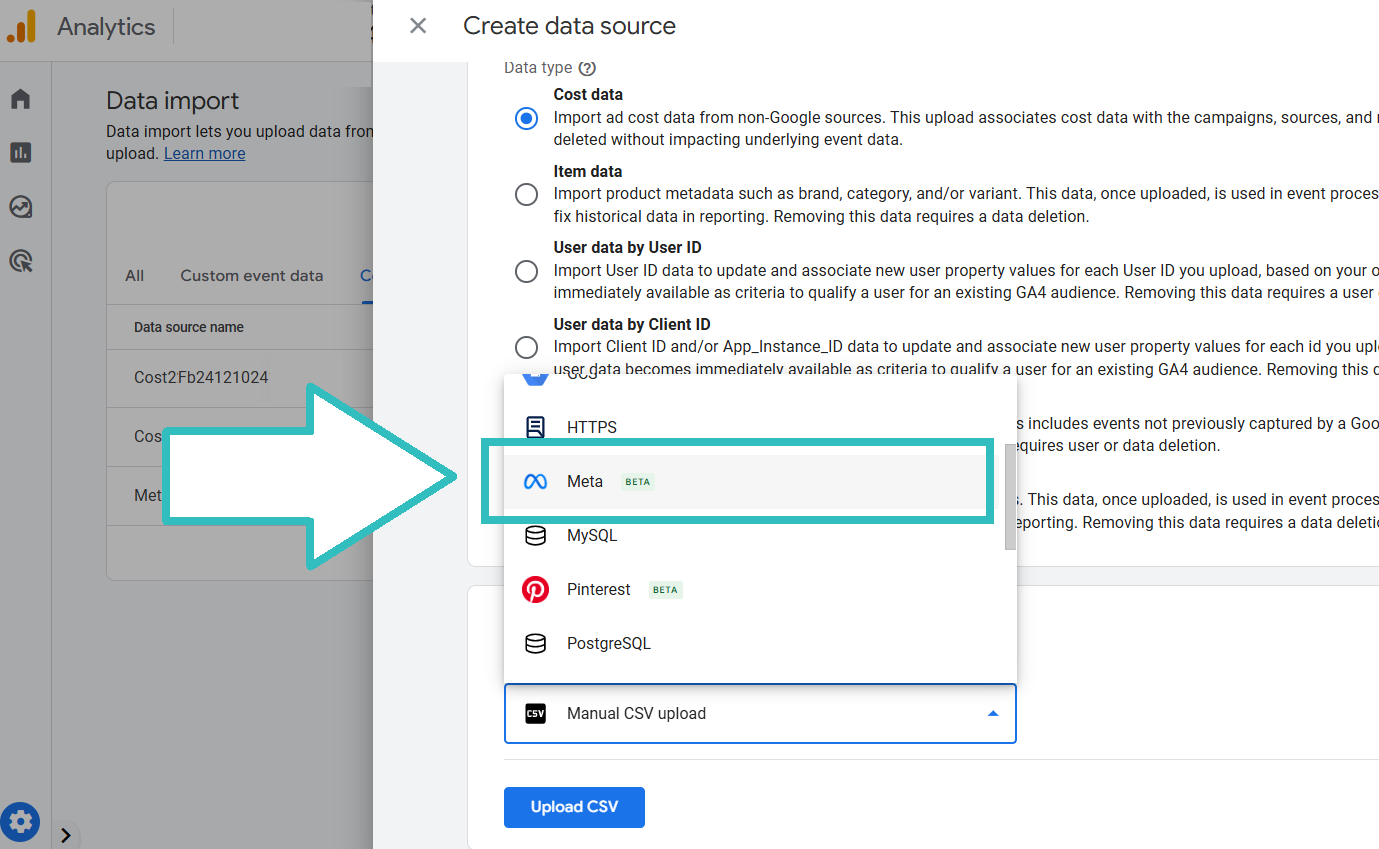Open the Manual CSV upload dropdown
This screenshot has height=849, width=1379.
(x=760, y=714)
